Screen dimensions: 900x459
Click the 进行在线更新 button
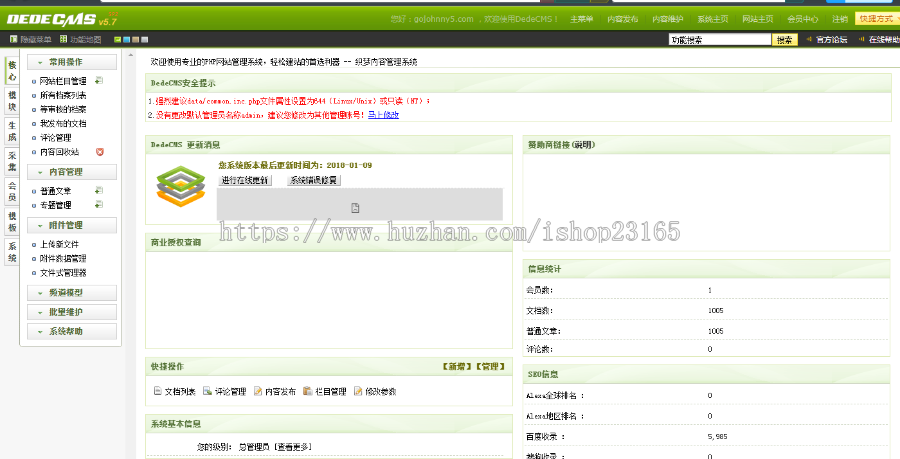(245, 180)
